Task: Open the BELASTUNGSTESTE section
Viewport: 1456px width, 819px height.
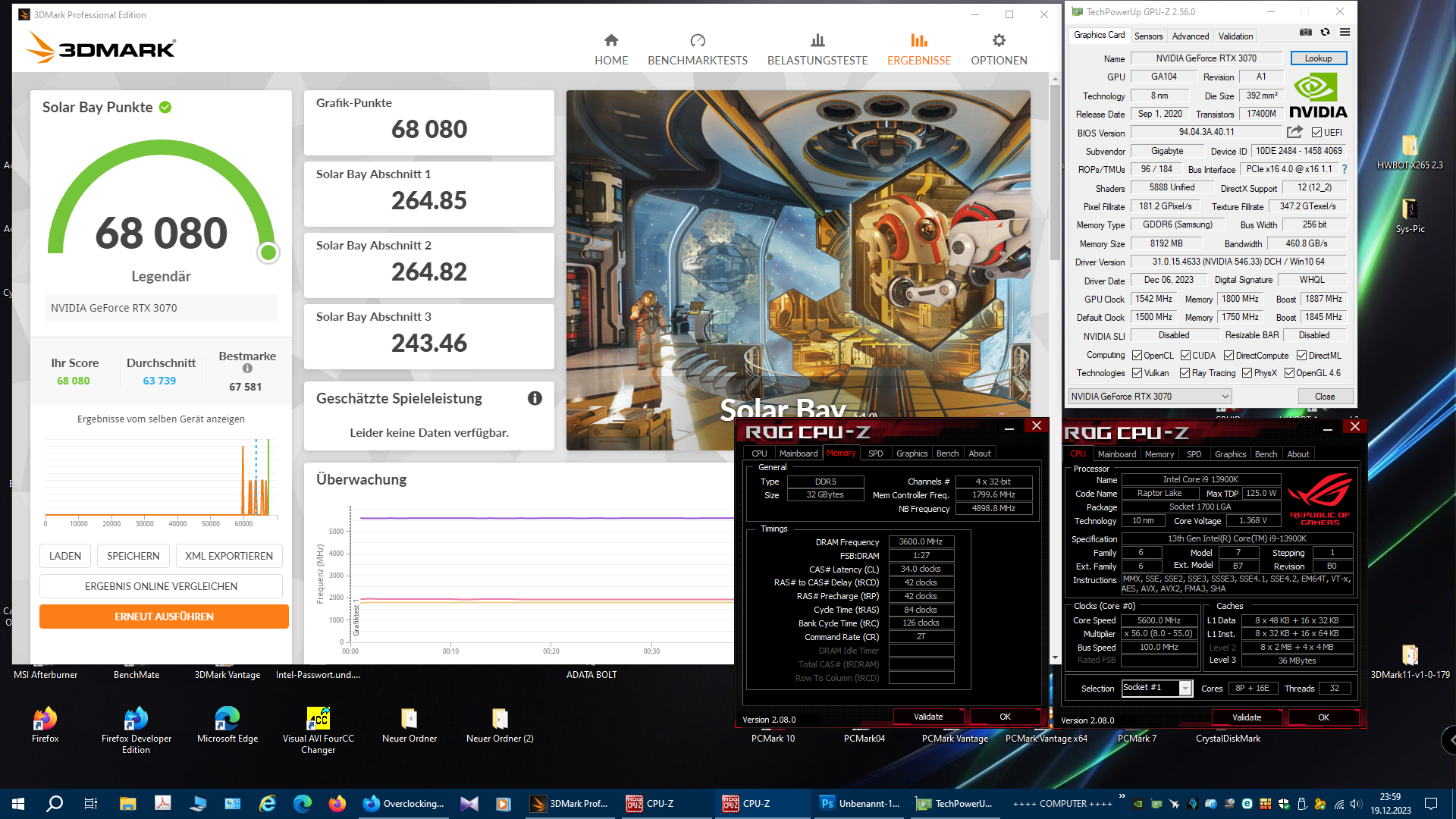Action: pyautogui.click(x=817, y=50)
